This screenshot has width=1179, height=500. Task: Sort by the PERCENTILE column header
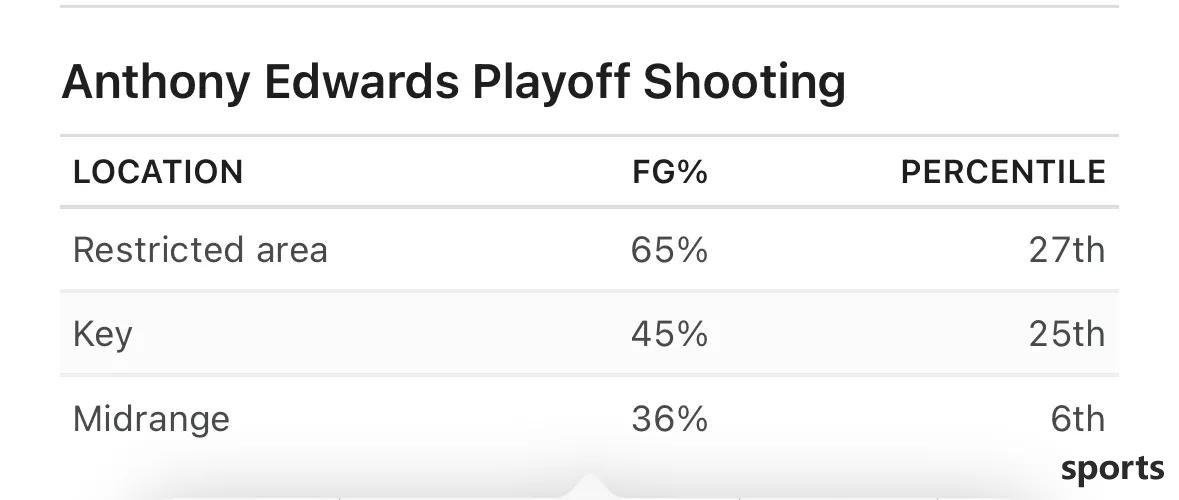[x=1003, y=172]
